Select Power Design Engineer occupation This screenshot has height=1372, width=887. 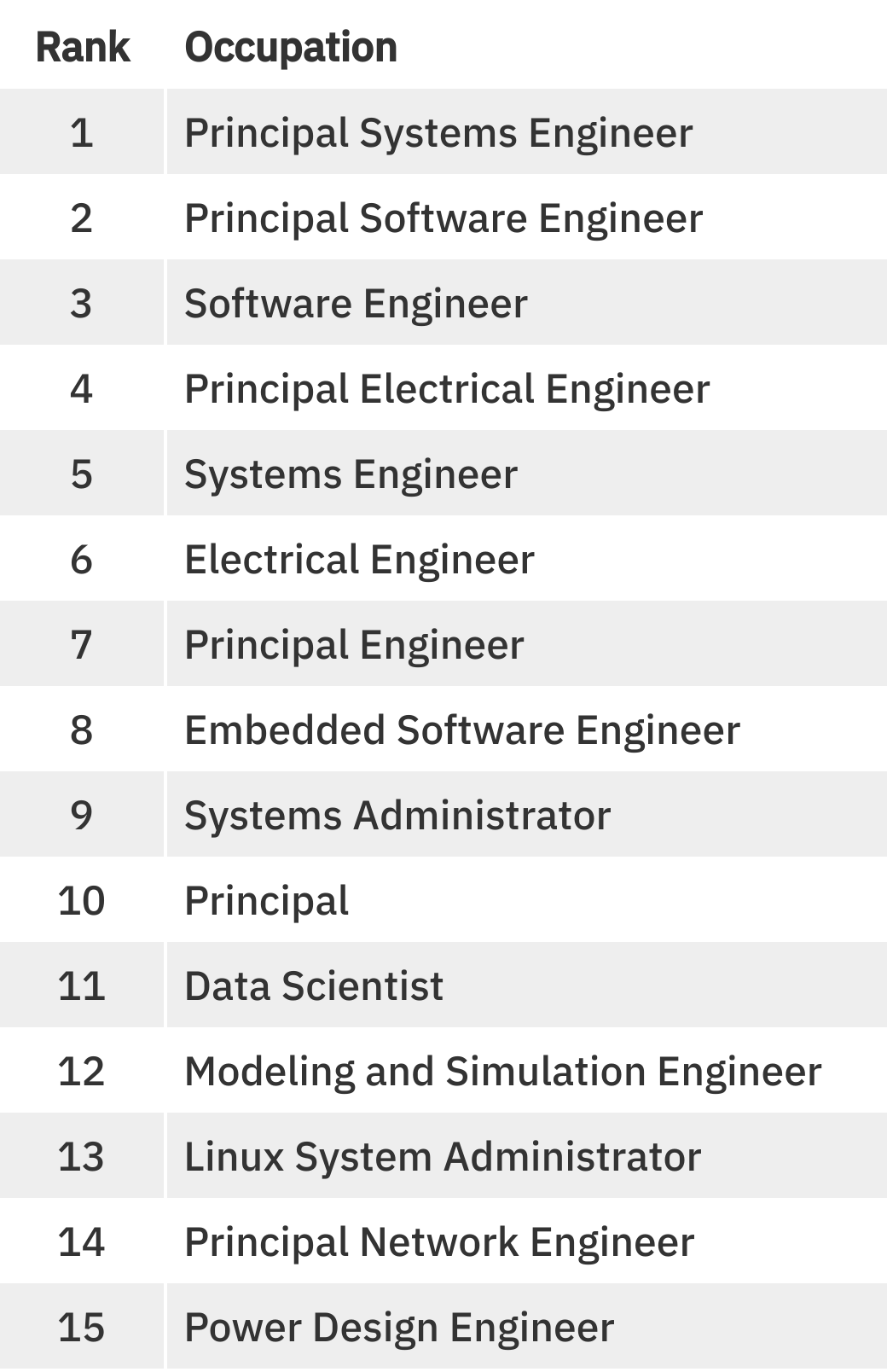(399, 1328)
